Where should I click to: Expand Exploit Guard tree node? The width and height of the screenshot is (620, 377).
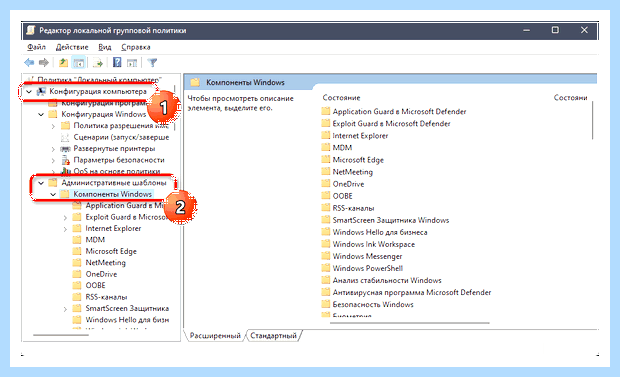(65, 218)
